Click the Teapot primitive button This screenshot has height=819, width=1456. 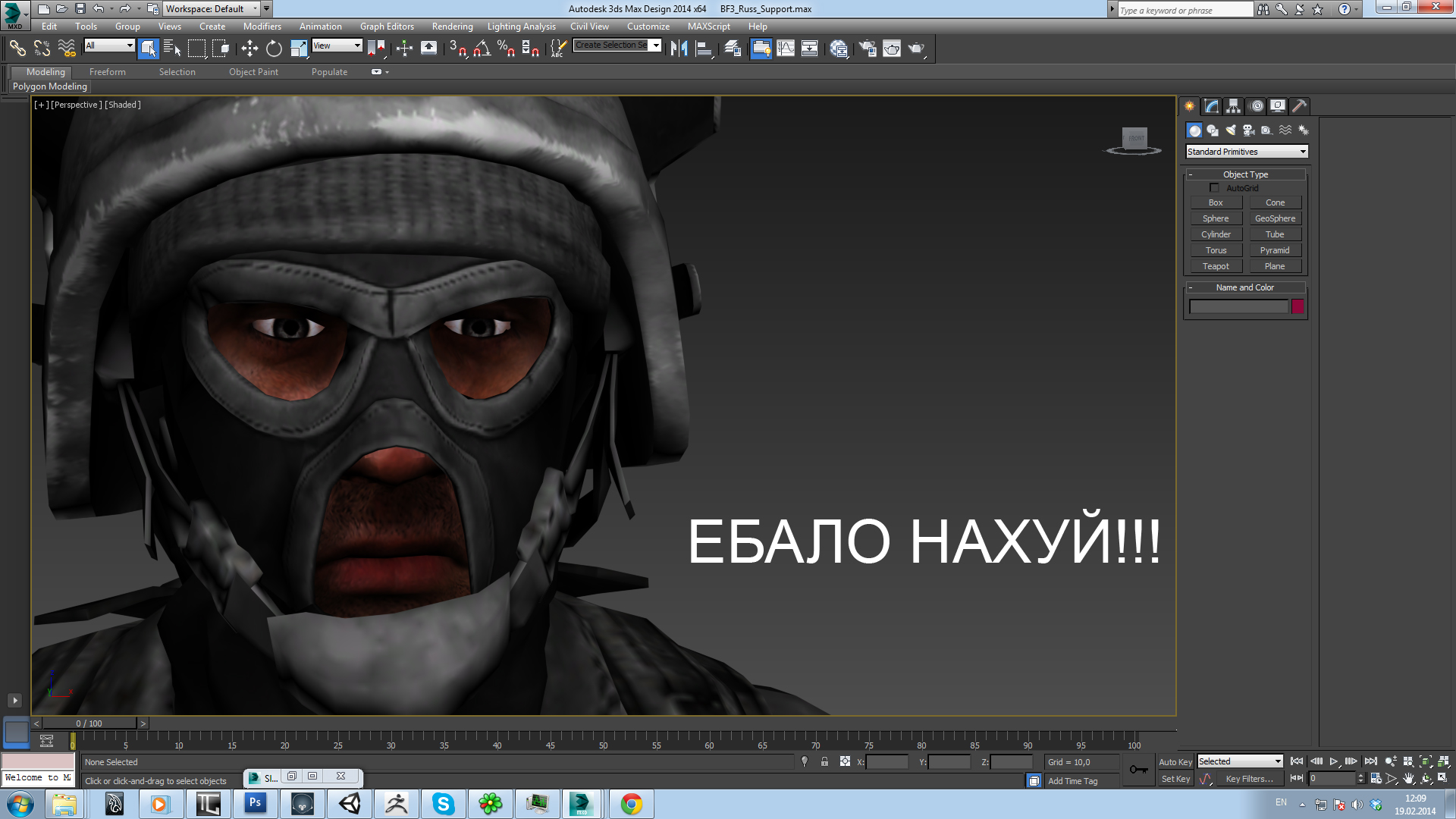tap(1216, 266)
